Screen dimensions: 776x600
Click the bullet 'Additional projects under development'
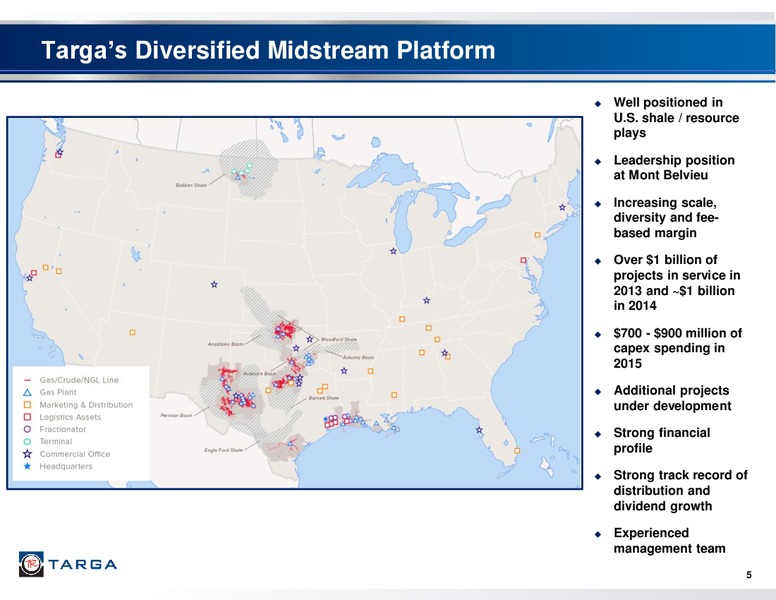pyautogui.click(x=672, y=398)
